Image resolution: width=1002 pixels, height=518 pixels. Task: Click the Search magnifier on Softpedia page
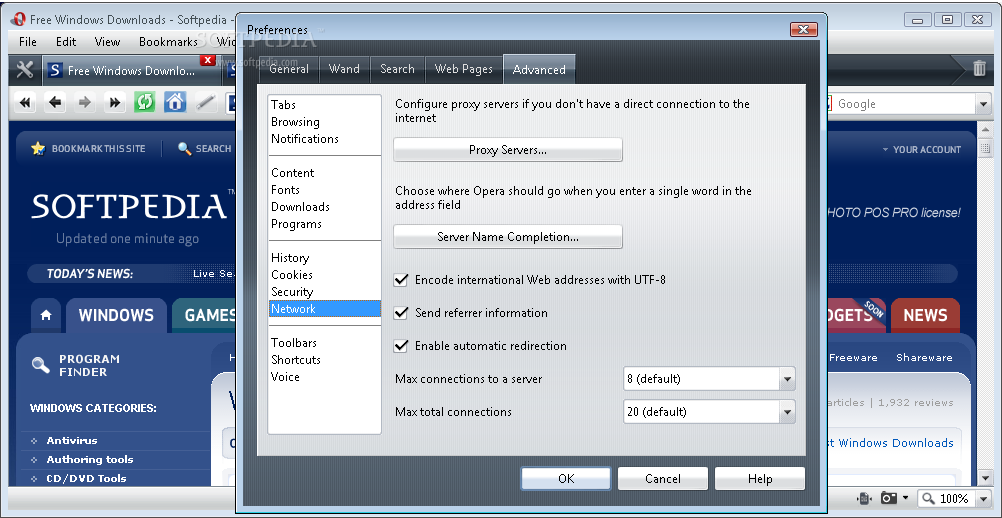[185, 149]
